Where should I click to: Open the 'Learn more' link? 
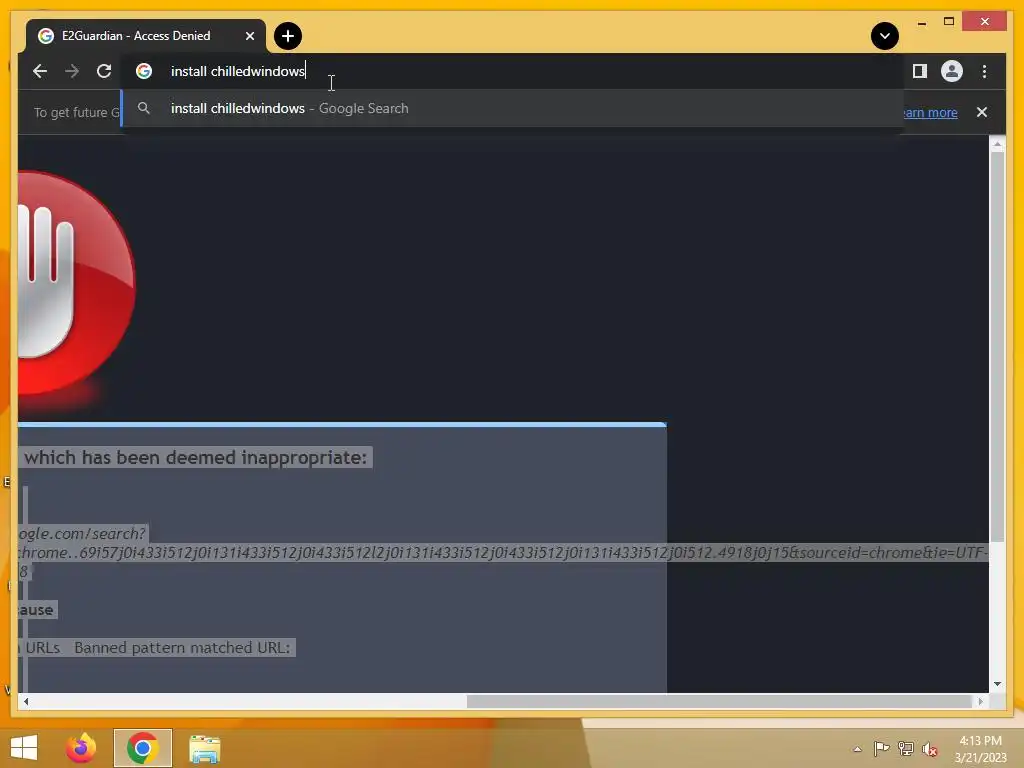coord(931,112)
